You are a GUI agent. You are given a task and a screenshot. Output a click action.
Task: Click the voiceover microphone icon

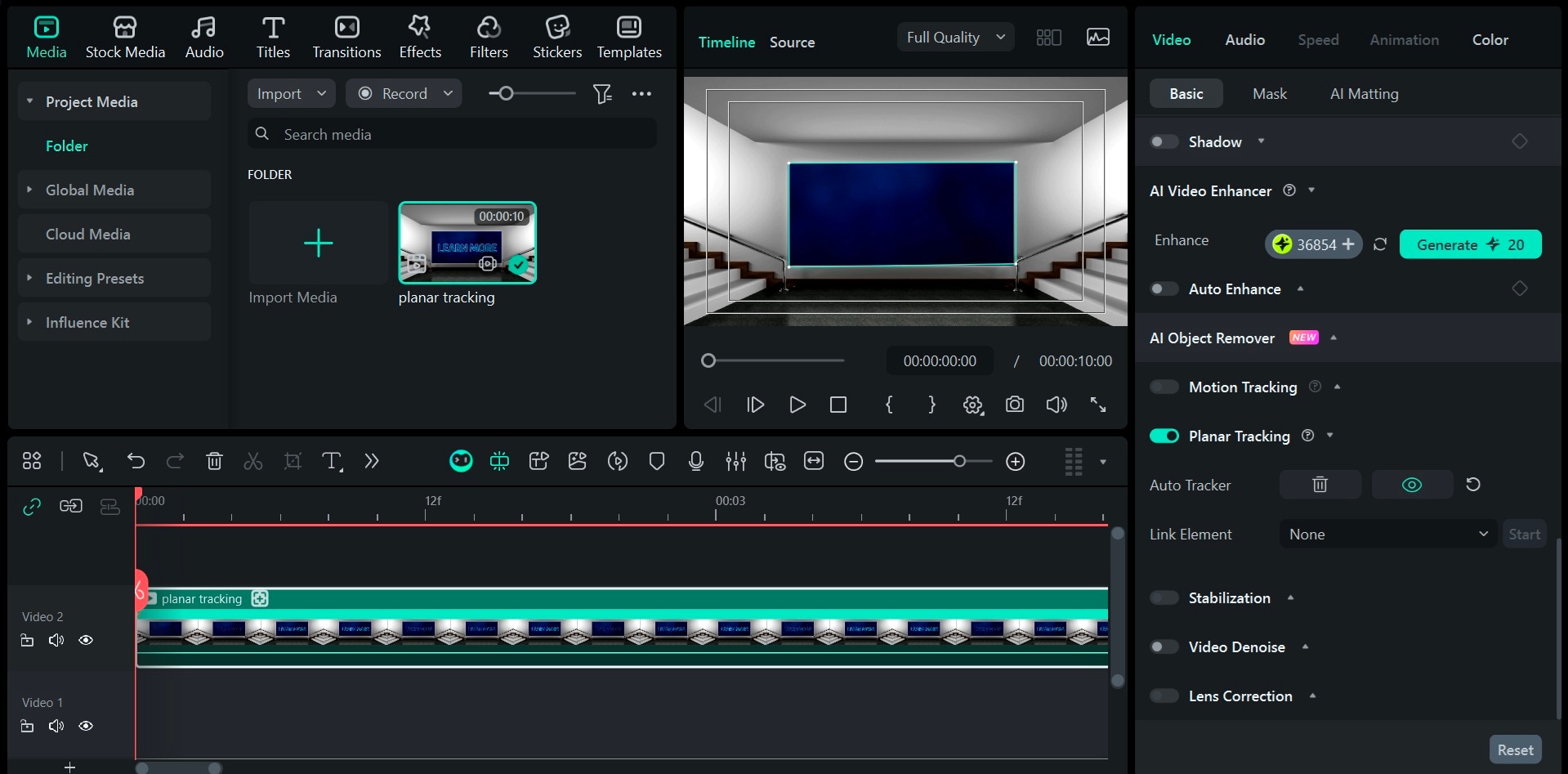point(696,462)
